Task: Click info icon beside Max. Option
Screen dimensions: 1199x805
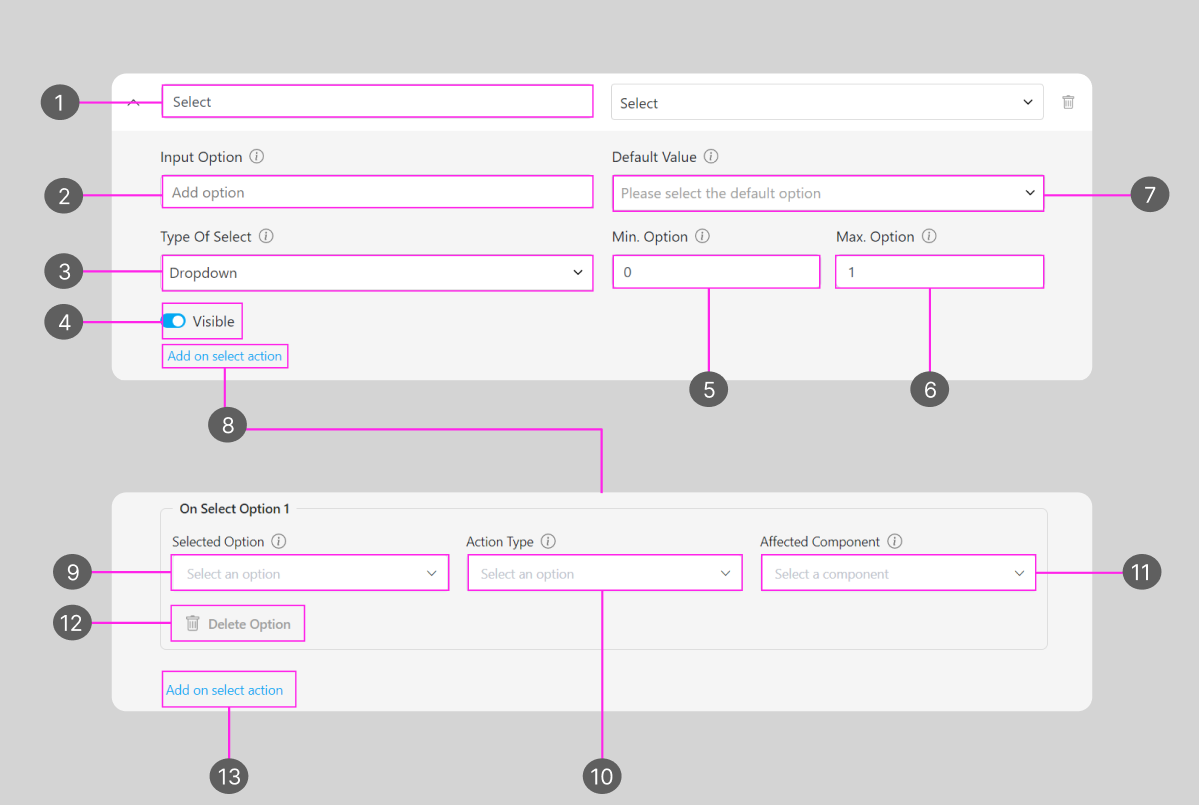Action: click(x=929, y=237)
